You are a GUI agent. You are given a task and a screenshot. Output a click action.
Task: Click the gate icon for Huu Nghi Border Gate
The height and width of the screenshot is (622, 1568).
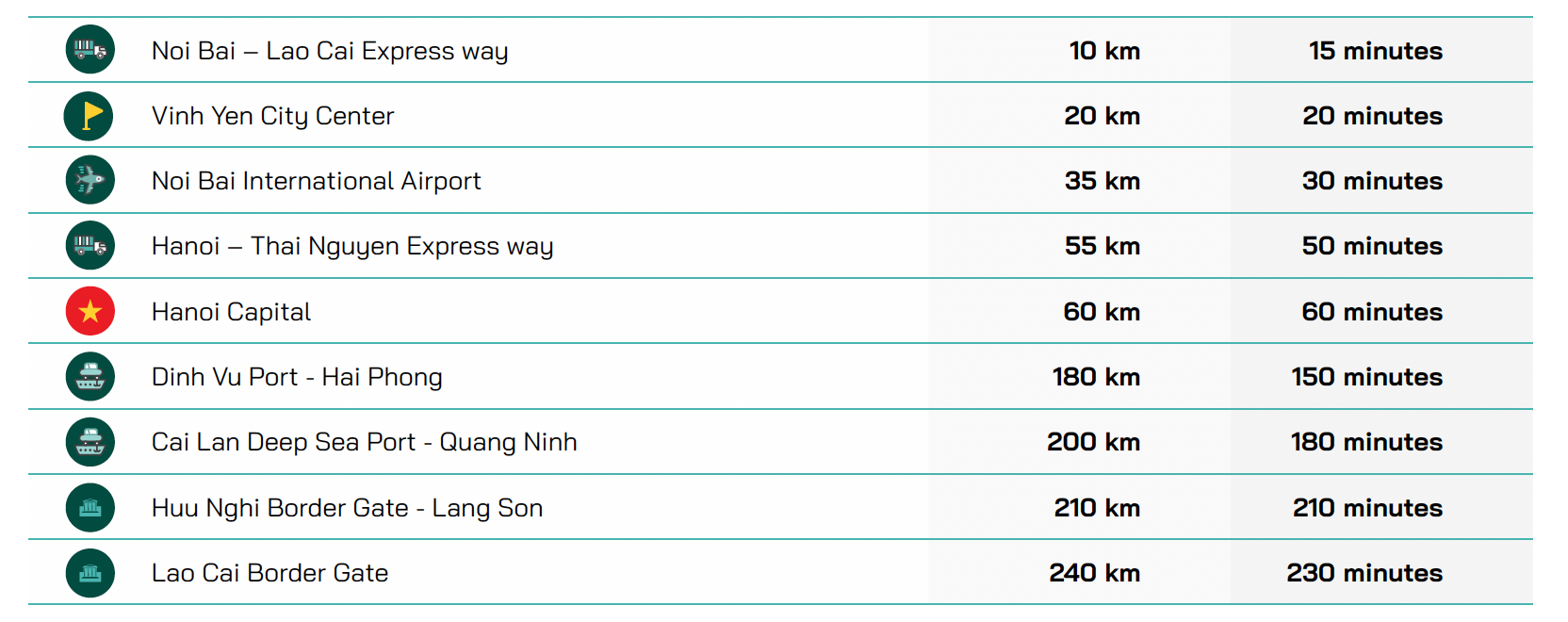coord(90,507)
